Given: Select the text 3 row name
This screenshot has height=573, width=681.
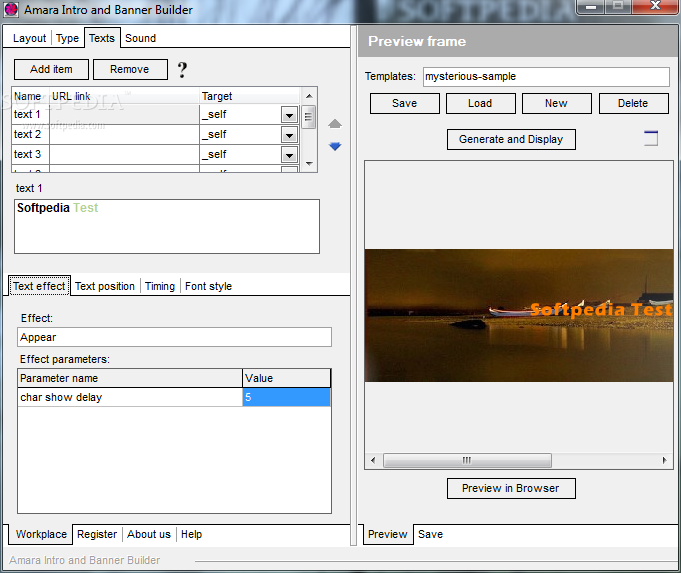Looking at the screenshot, I should coord(30,154).
